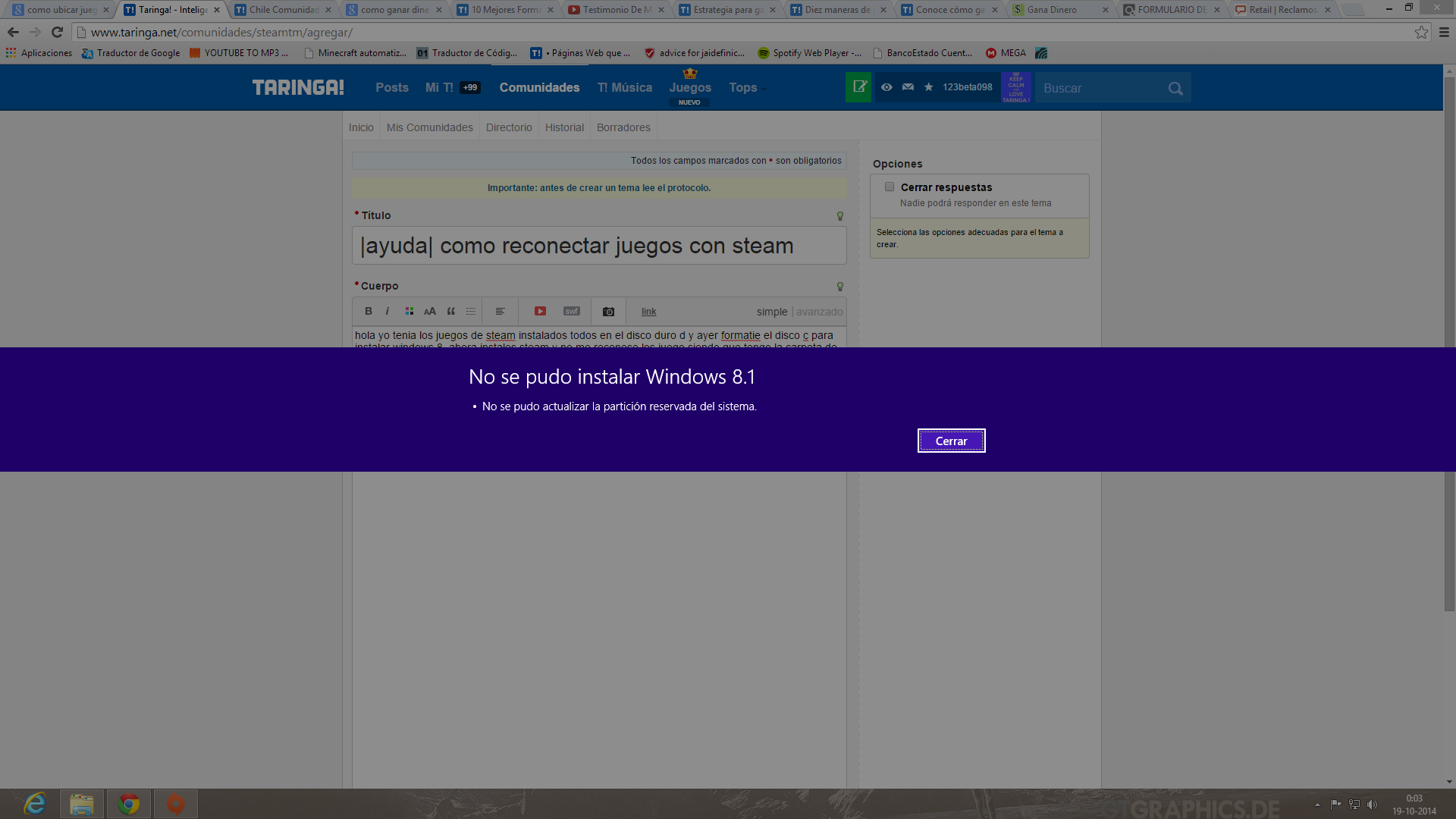Close the Windows 8.1 install error dialog
Image resolution: width=1456 pixels, height=819 pixels.
click(x=951, y=441)
